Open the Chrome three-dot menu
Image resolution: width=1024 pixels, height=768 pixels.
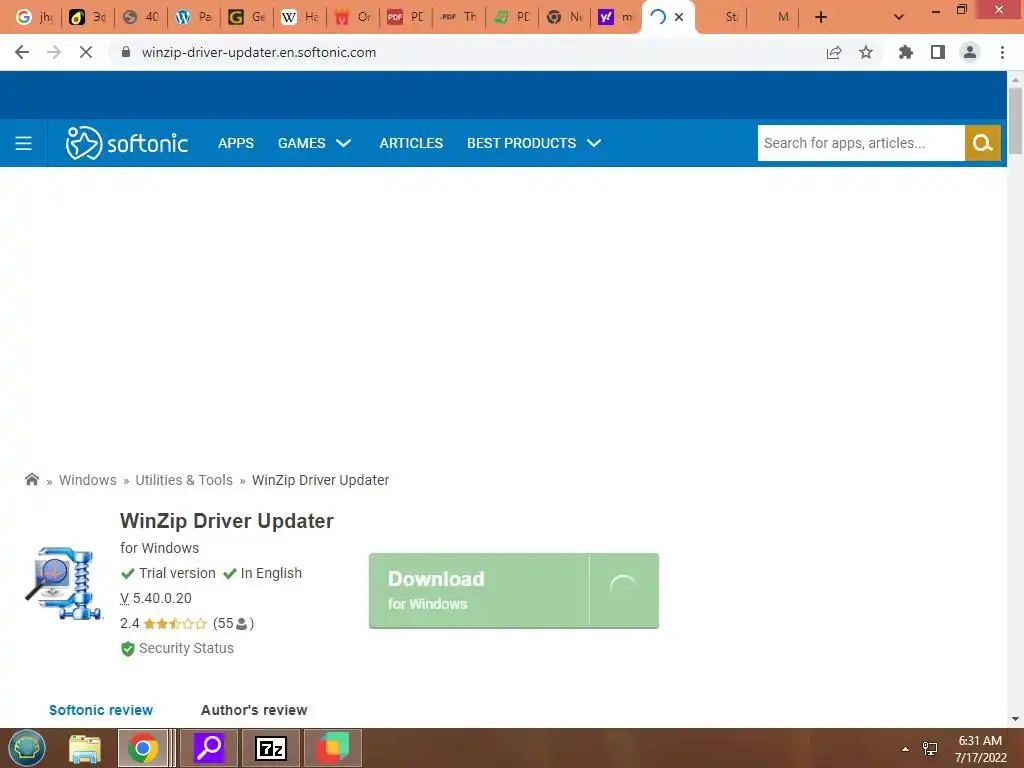[1002, 52]
